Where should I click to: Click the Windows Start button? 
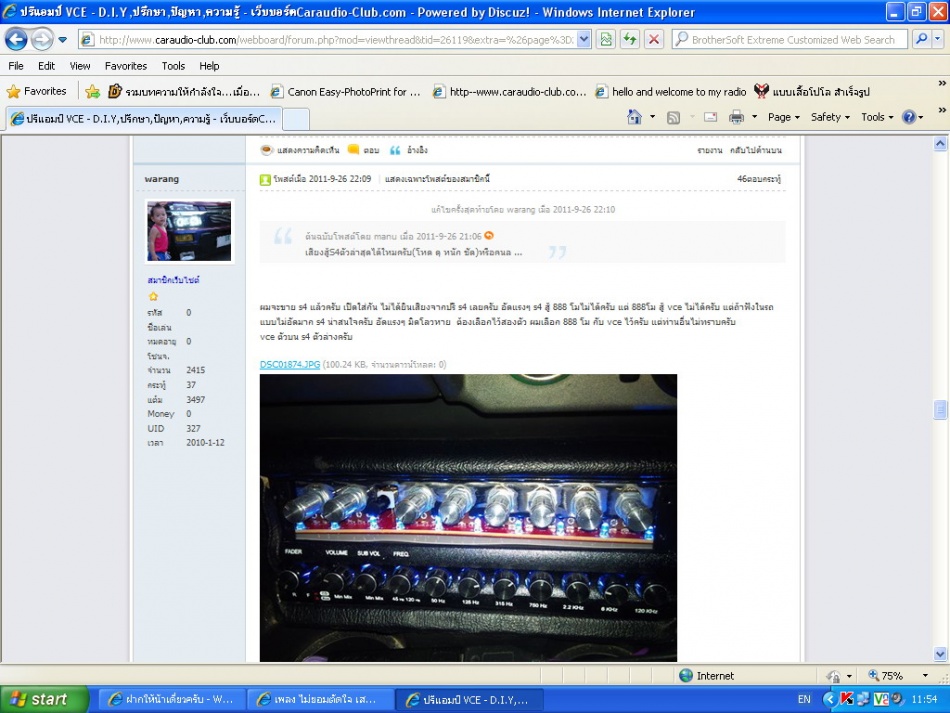click(37, 699)
